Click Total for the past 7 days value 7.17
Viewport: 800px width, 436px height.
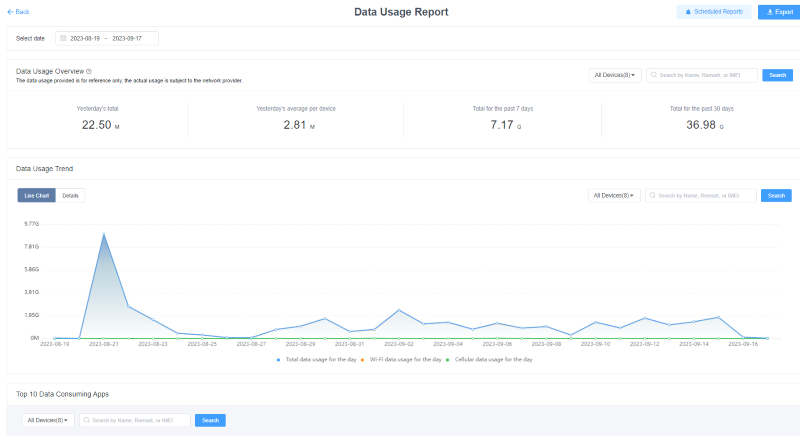coord(502,125)
